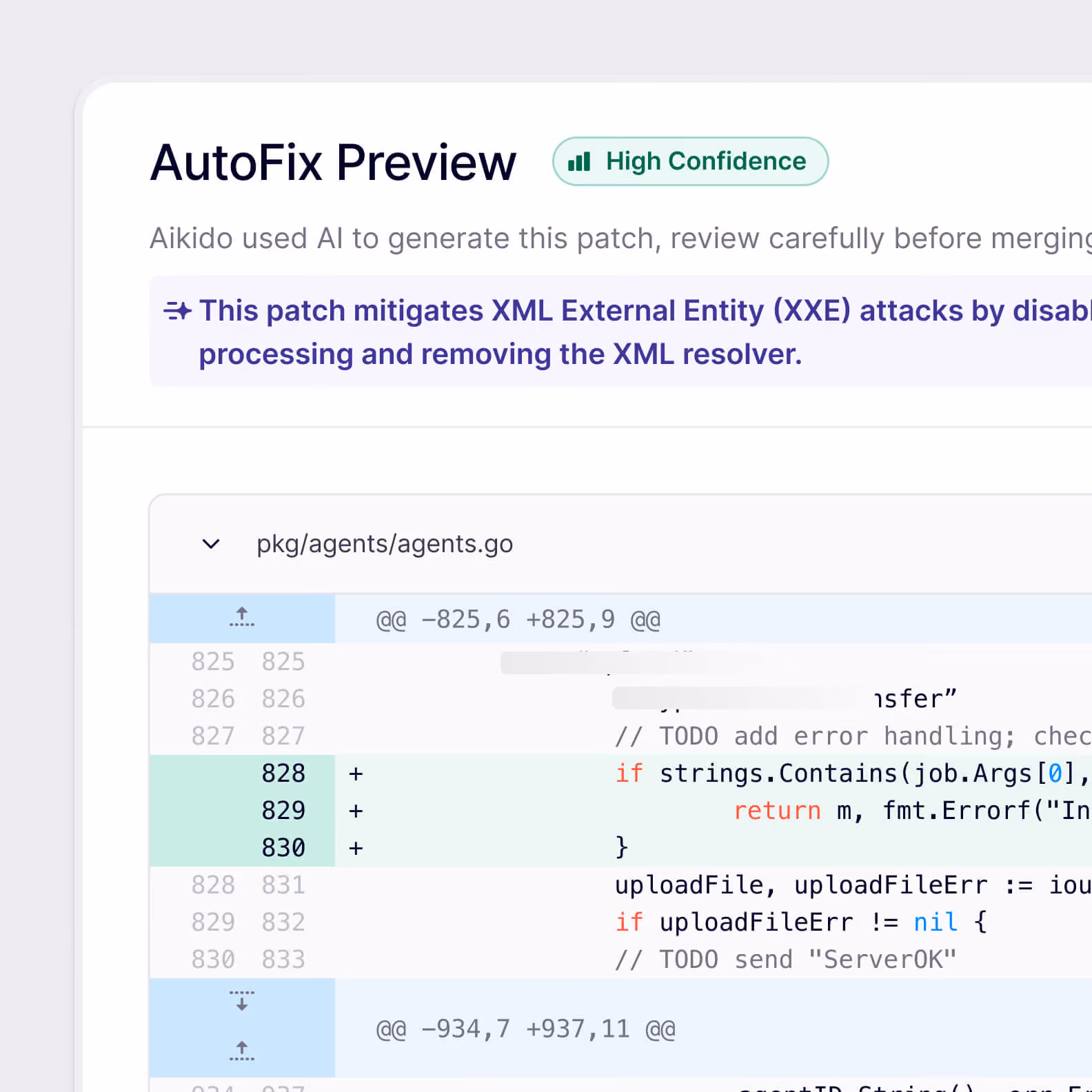Click the TODO add error handling comment

(x=853, y=736)
